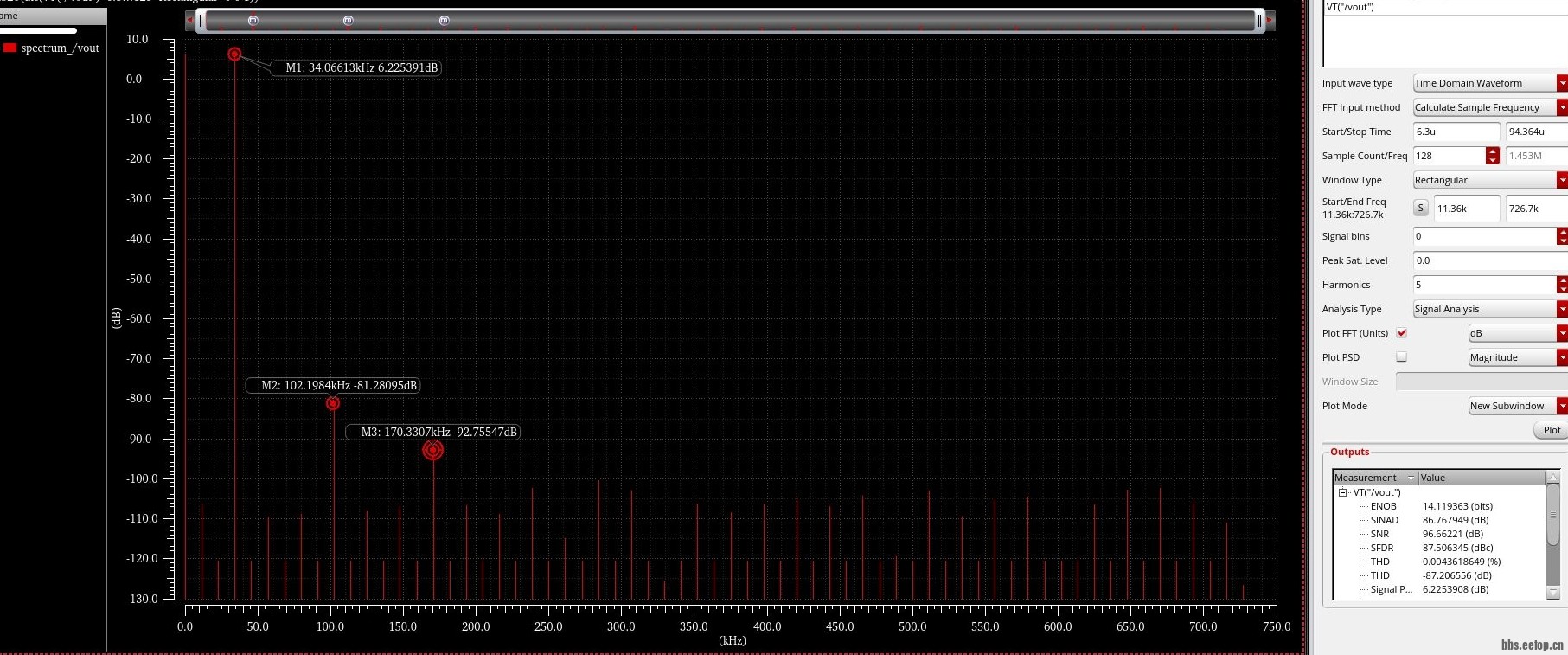Click the left scroll arrow of the zoom bar

click(190, 21)
